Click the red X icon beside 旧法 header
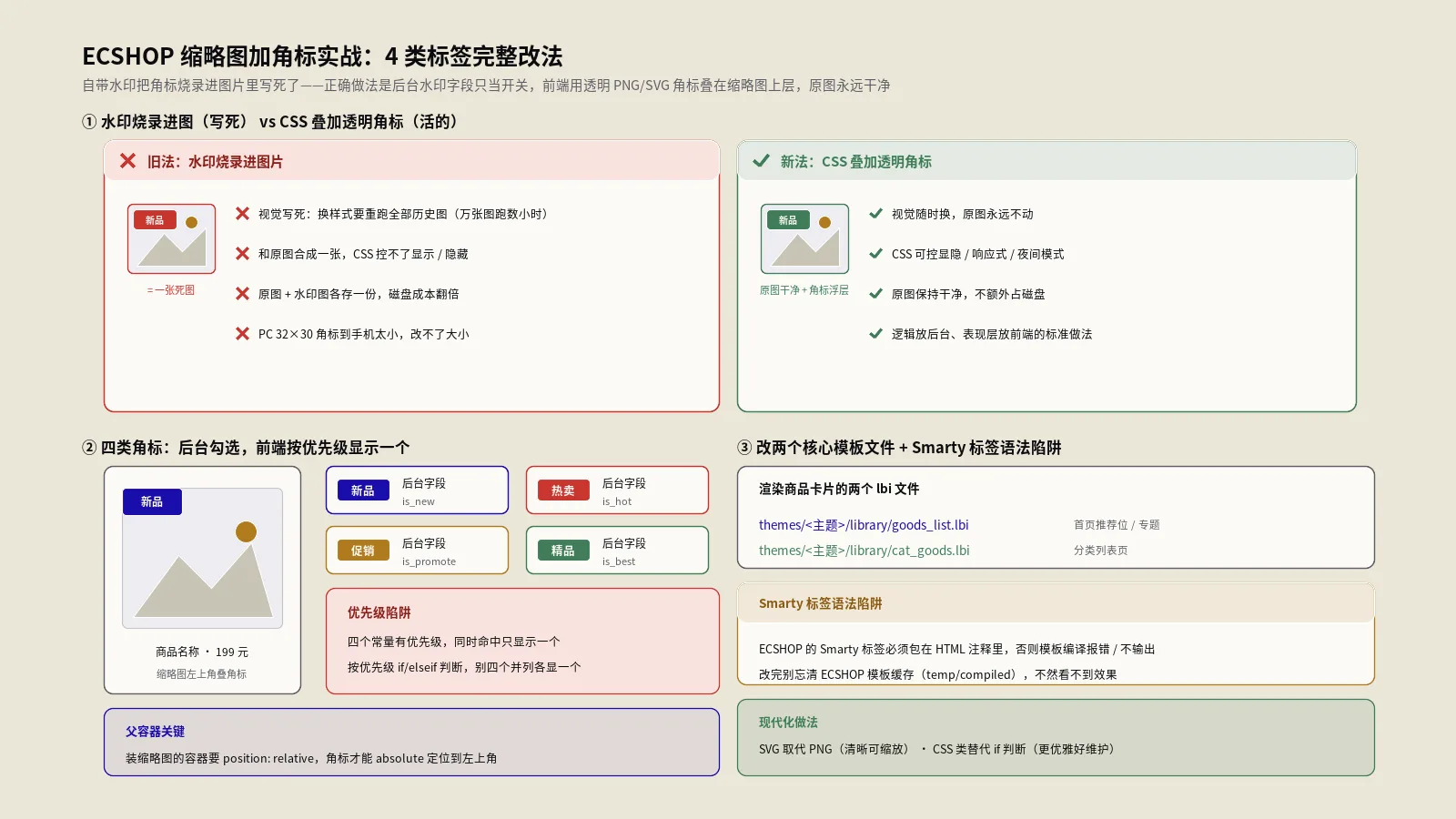This screenshot has width=1456, height=819. (x=127, y=161)
